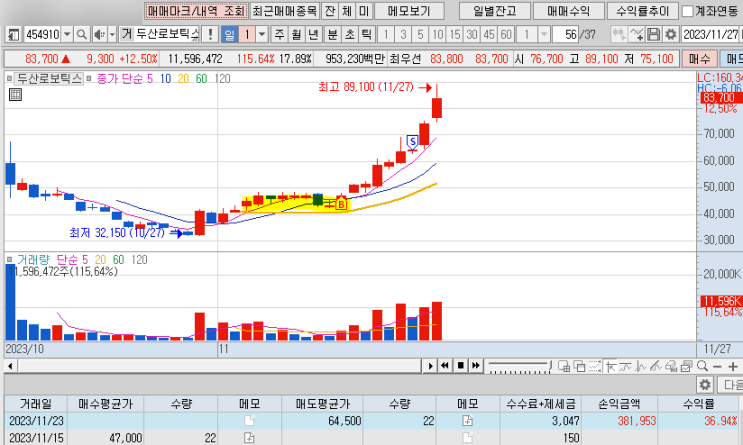Image resolution: width=743 pixels, height=445 pixels.
Task: Open memo icon in 2023/11/15 row
Action: pyautogui.click(x=249, y=438)
